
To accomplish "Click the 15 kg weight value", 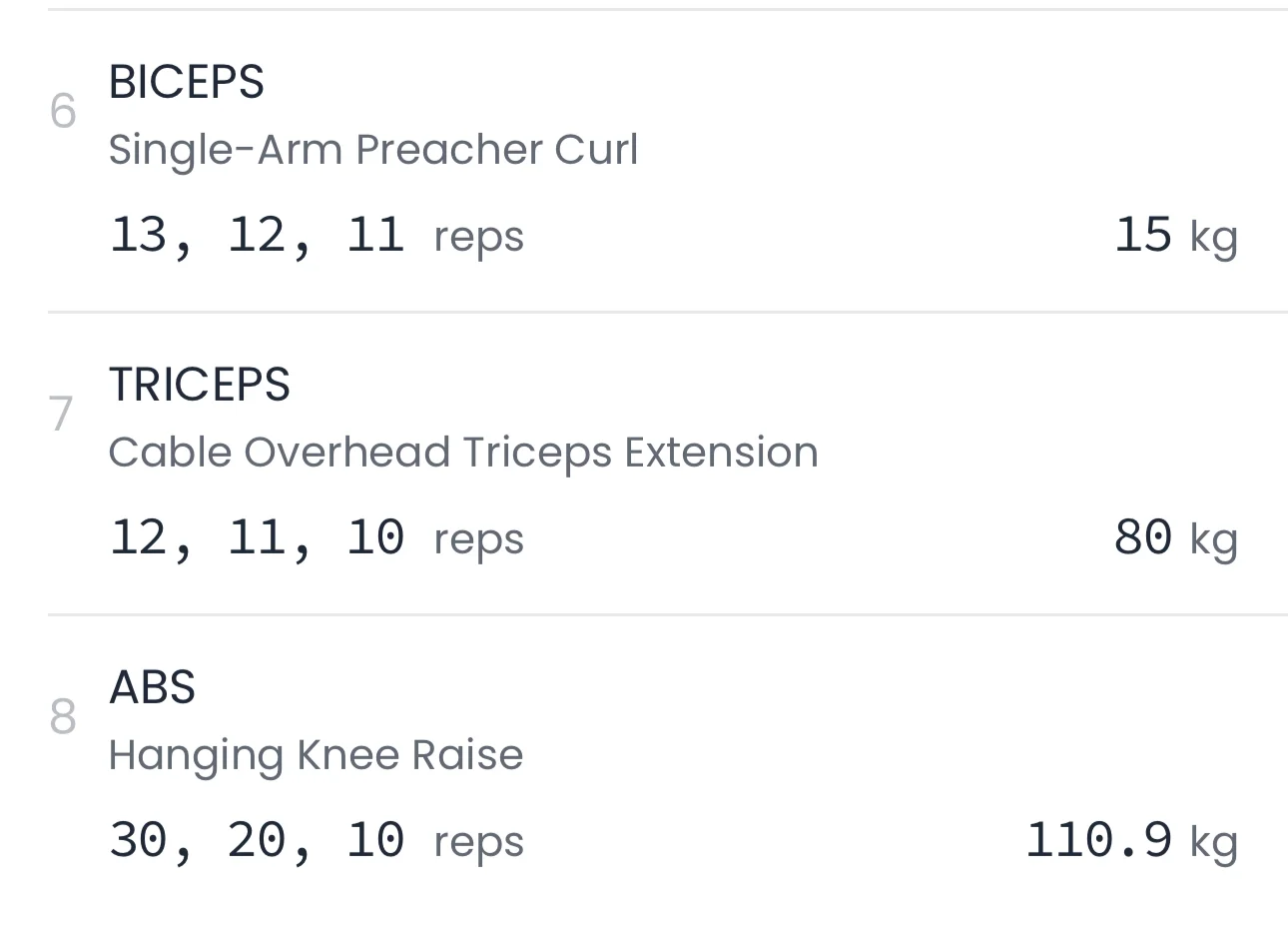I will point(1143,236).
